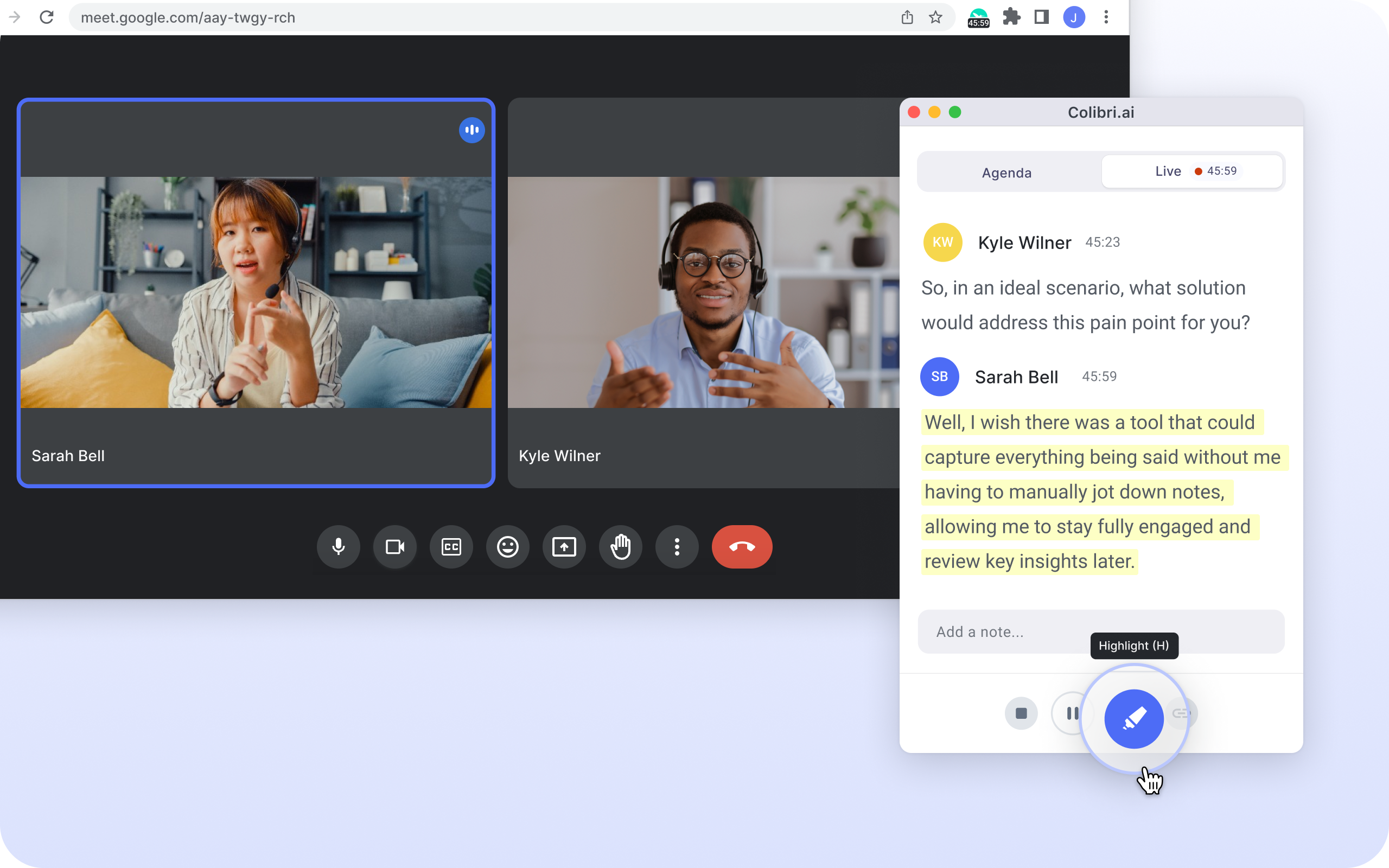Open the Chrome profile avatar J
The image size is (1389, 868).
(1074, 17)
